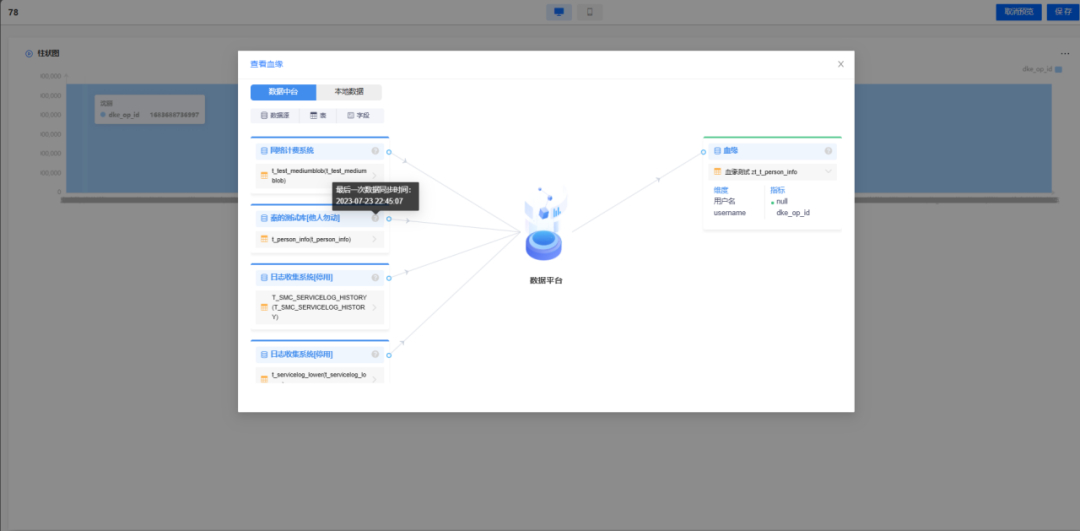The height and width of the screenshot is (531, 1080).
Task: Click connector node of card above t_test_mediumblob
Action: pos(389,152)
